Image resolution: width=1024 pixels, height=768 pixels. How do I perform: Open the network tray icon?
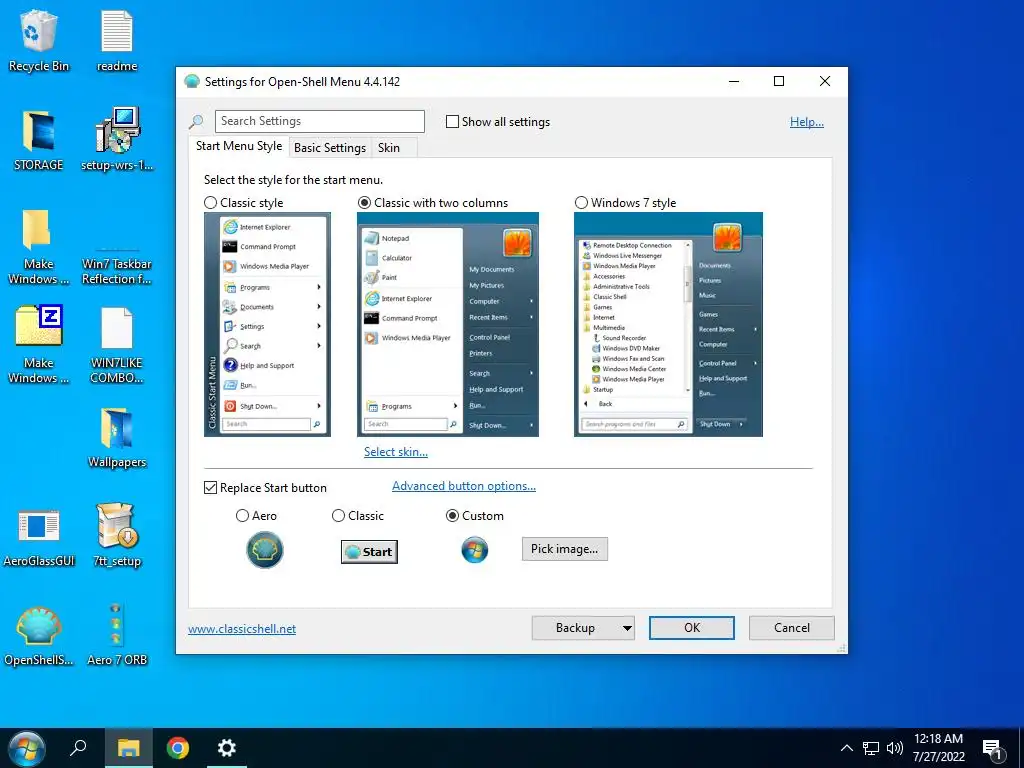click(871, 748)
